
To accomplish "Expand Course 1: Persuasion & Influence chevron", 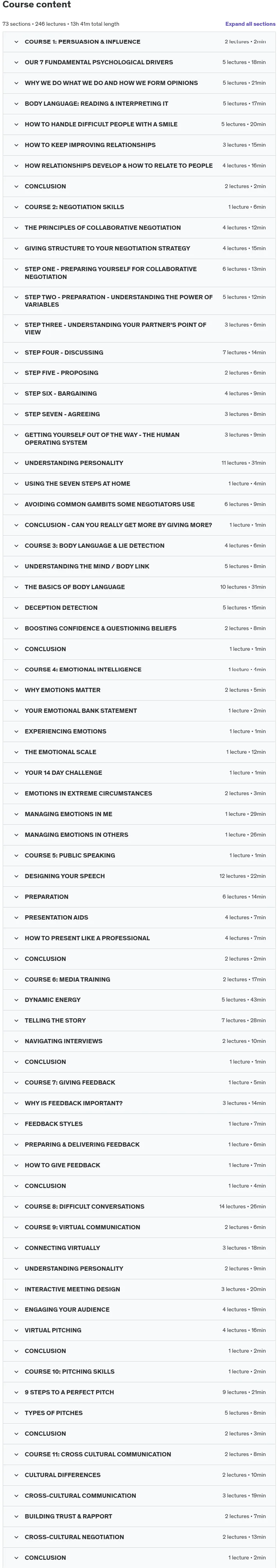I will [16, 42].
